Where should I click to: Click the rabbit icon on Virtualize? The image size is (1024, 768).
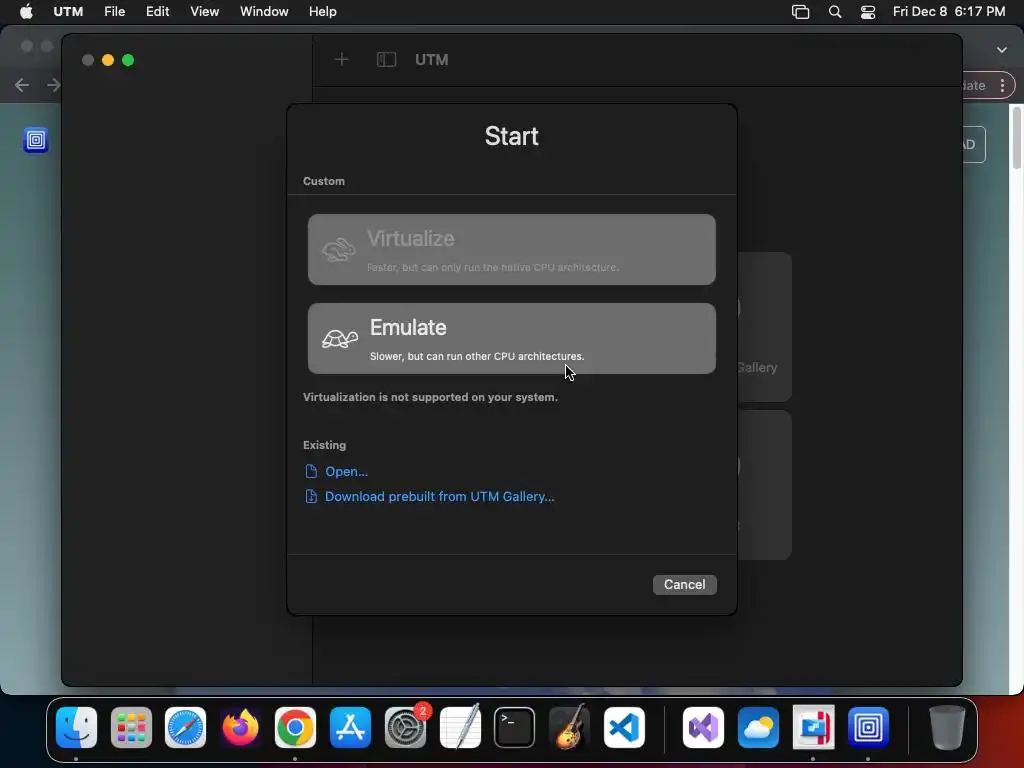pos(338,249)
